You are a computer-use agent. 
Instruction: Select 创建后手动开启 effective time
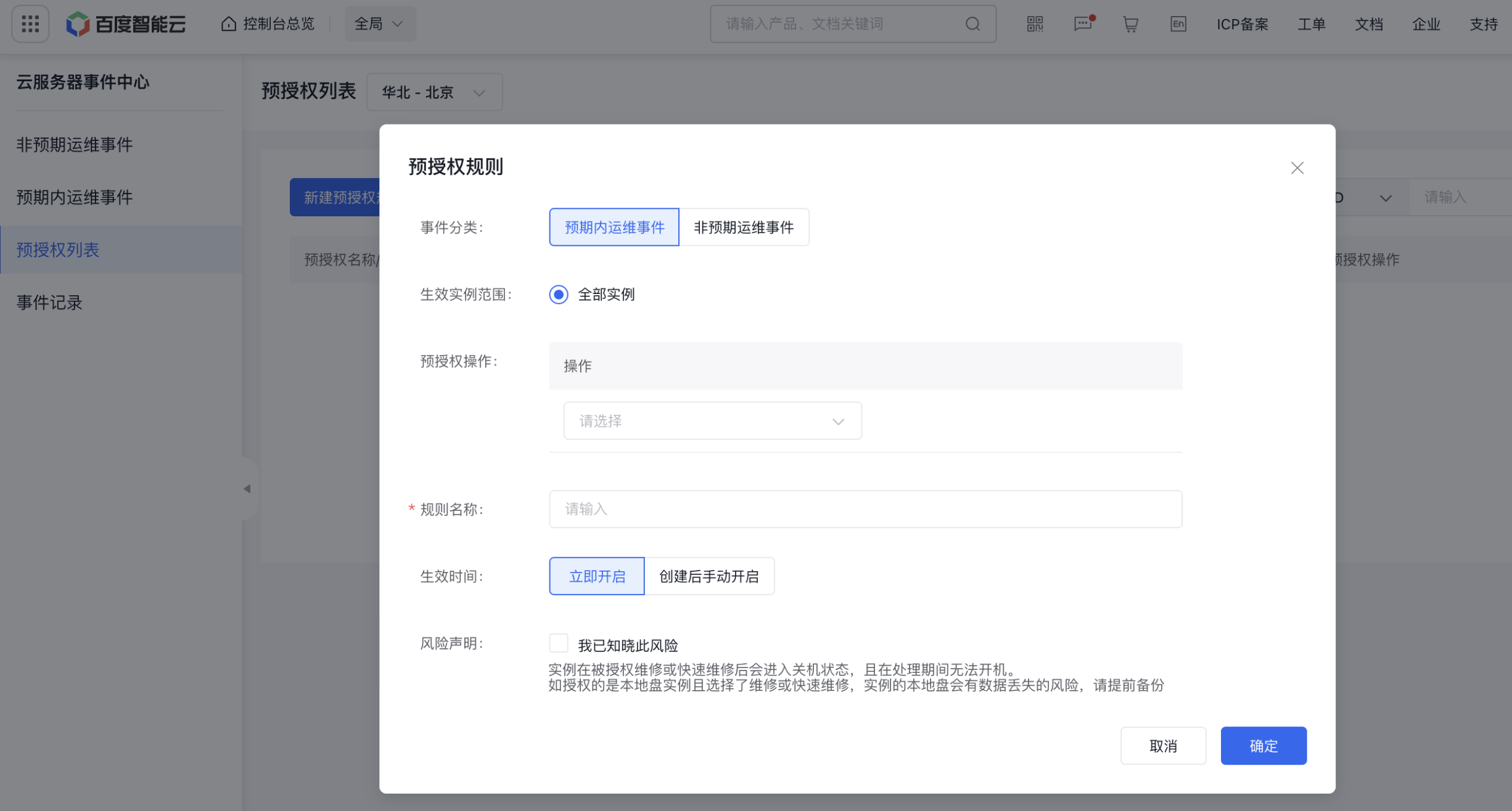click(709, 576)
